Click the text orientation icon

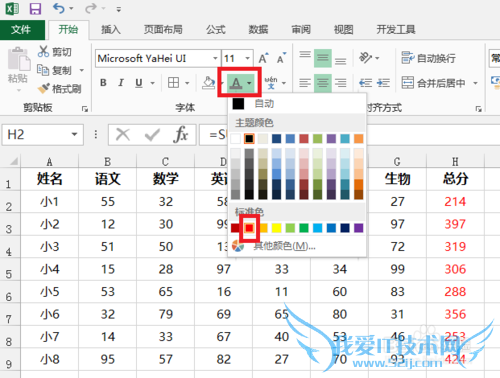366,58
